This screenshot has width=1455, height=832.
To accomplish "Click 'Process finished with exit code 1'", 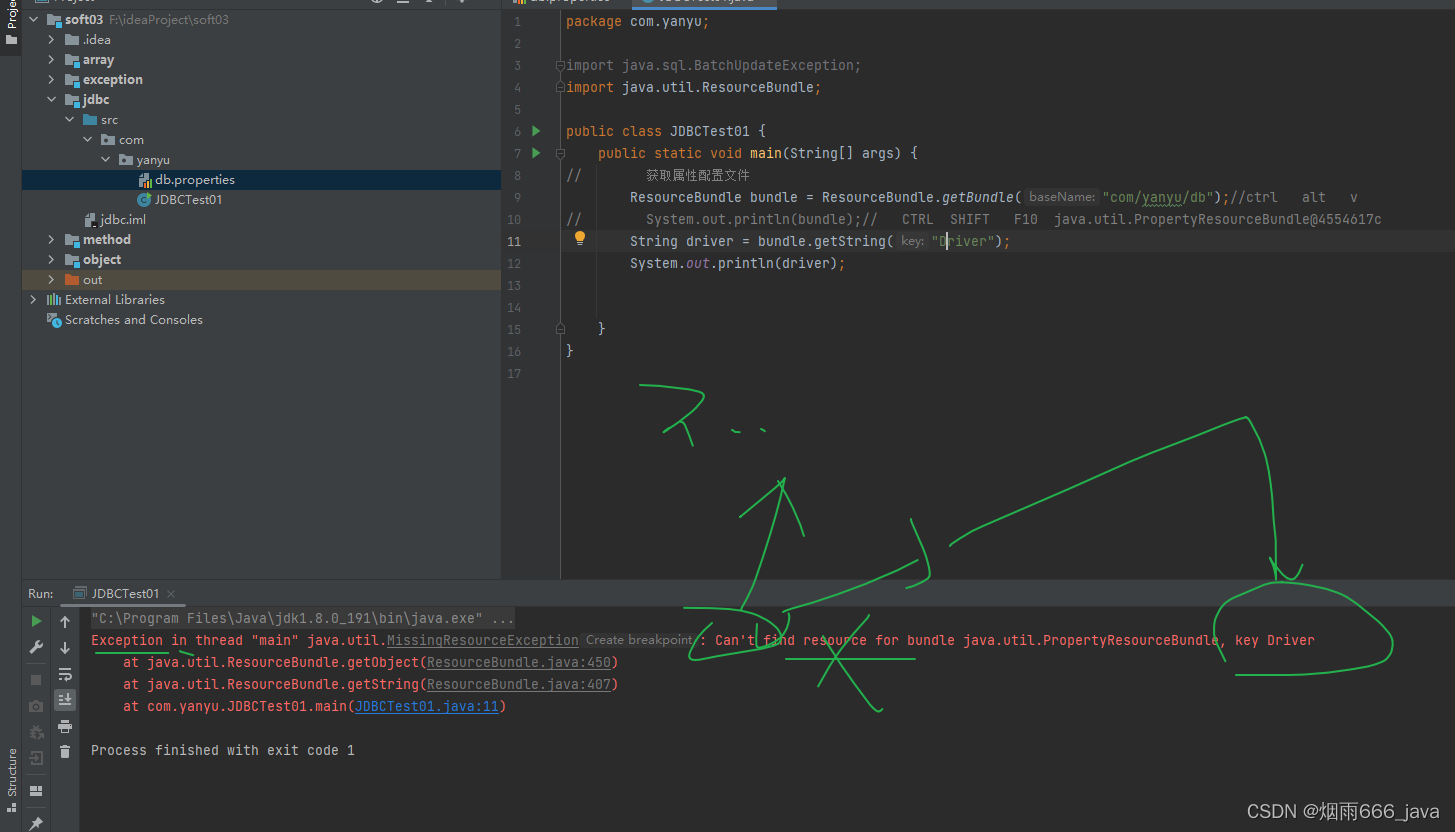I will [223, 750].
